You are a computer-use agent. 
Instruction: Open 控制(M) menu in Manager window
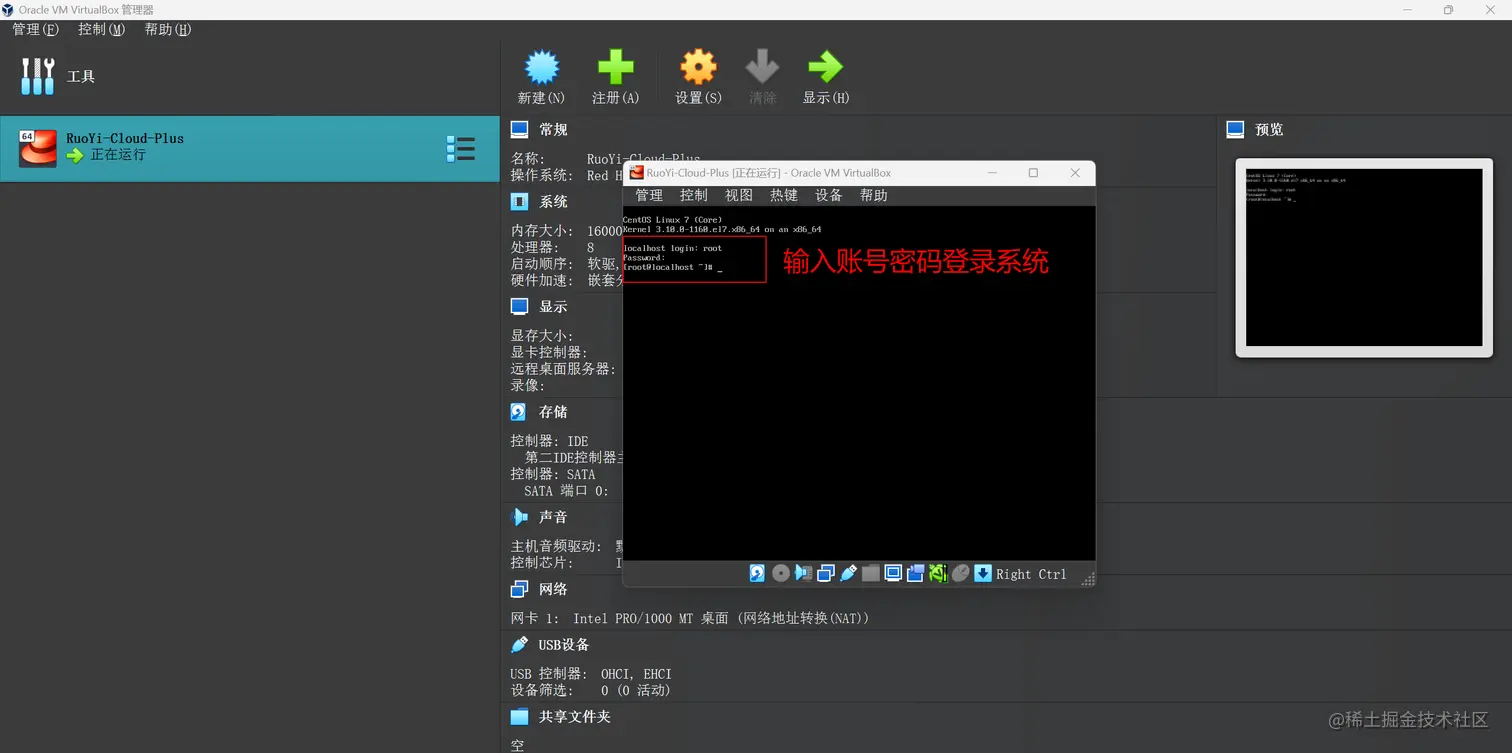coord(101,29)
